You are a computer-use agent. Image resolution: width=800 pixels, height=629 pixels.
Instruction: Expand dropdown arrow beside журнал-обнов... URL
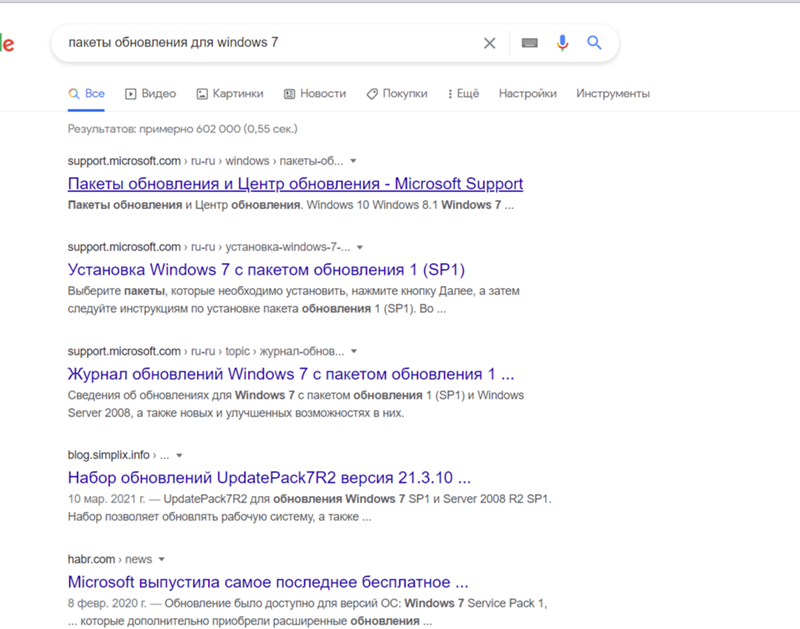click(354, 351)
